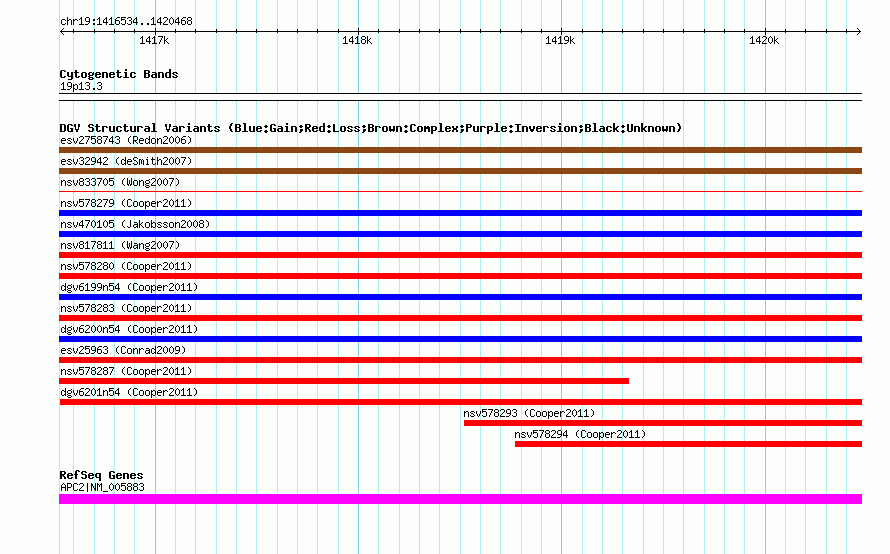
Task: Open dgv6199n54 (Cooper2011) variant label
Action: tap(129, 287)
